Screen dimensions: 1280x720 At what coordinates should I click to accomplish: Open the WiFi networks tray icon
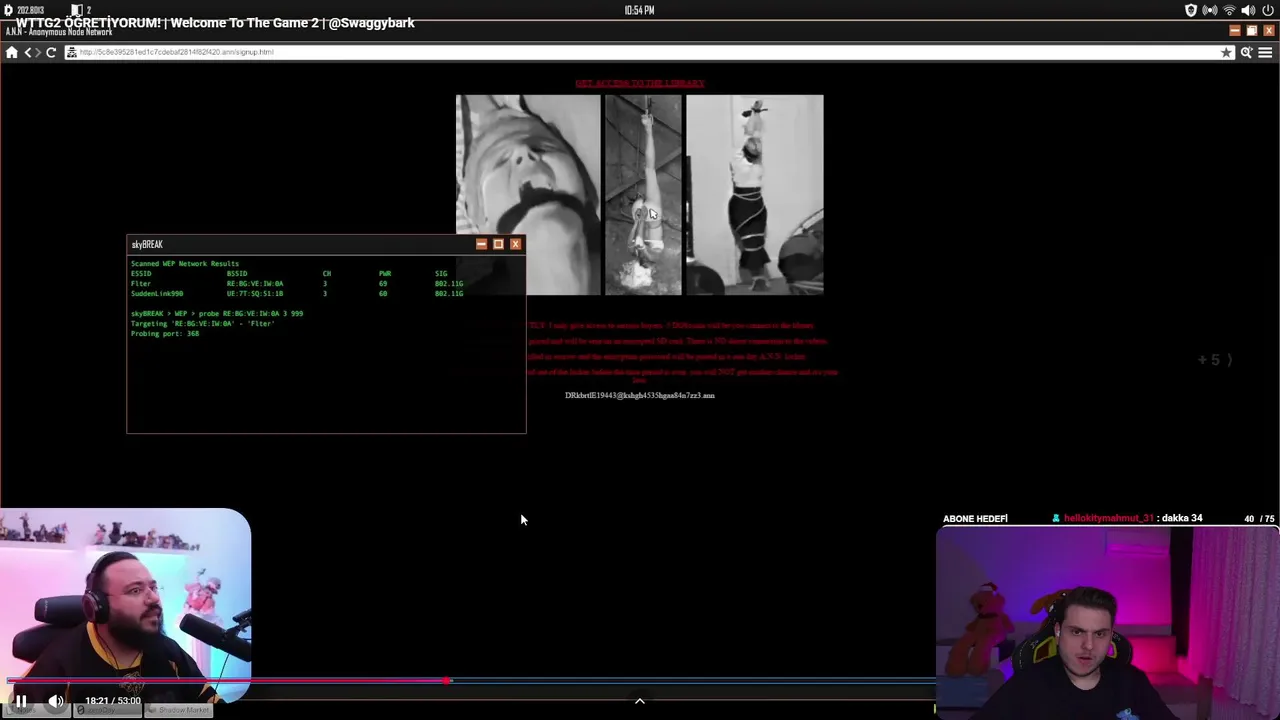click(1229, 10)
